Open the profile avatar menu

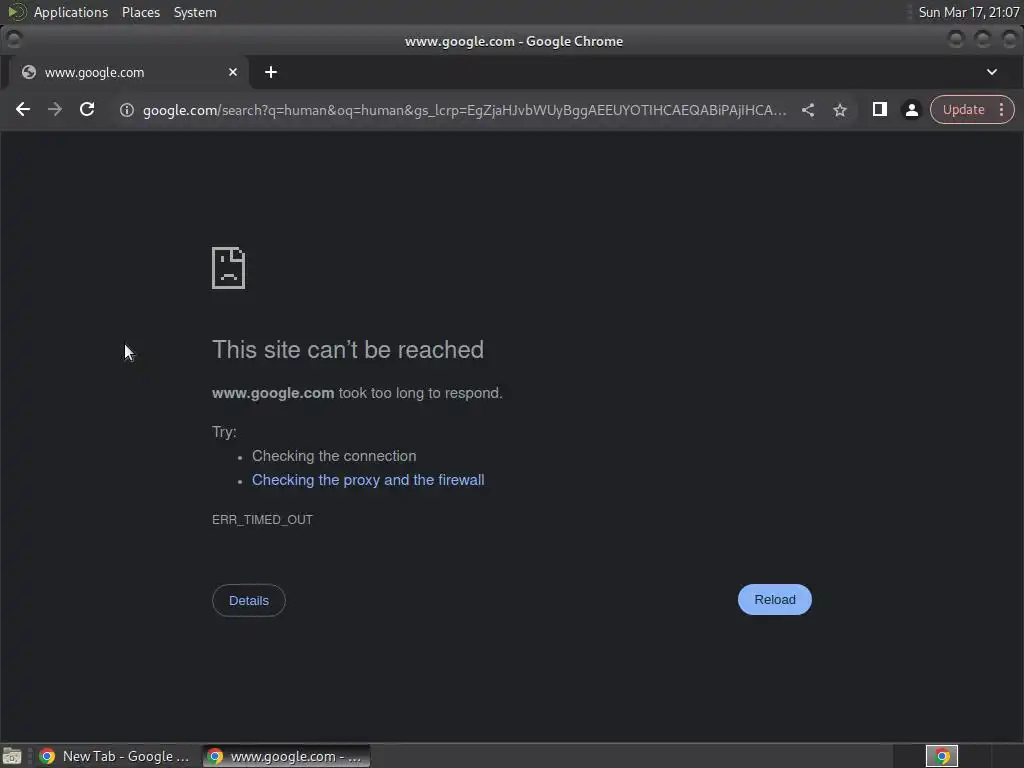912,110
